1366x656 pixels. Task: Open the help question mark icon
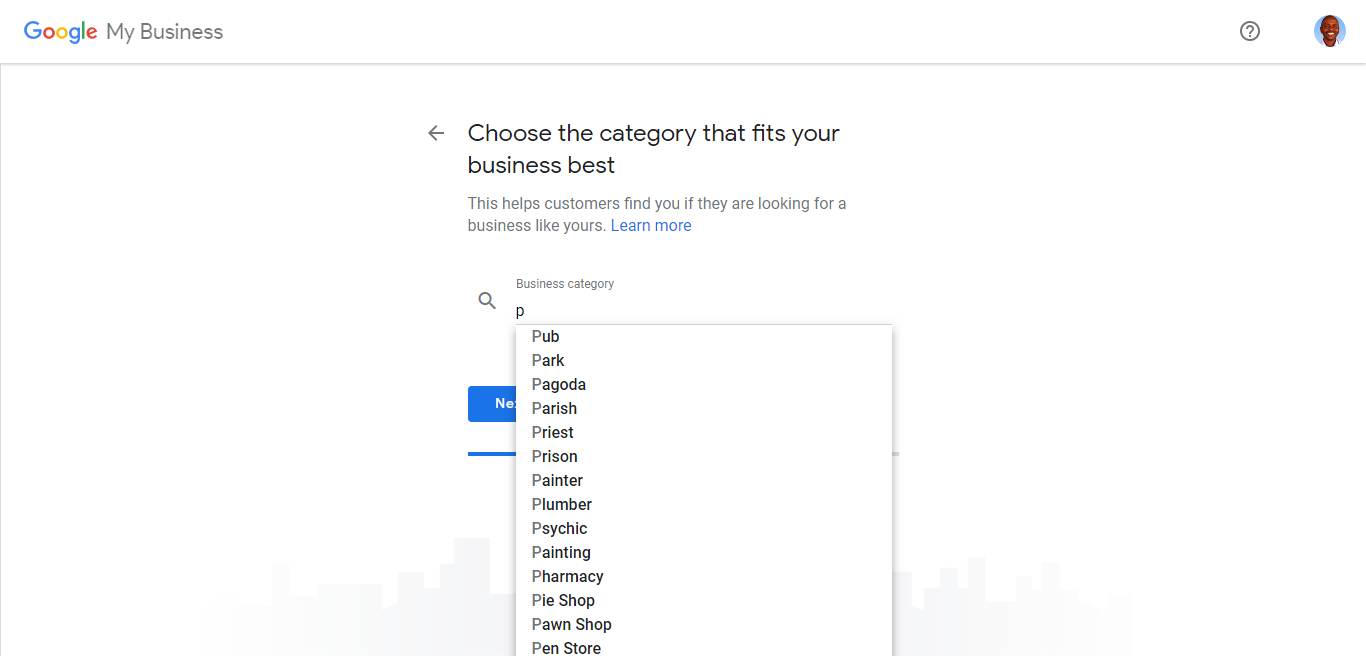[x=1250, y=31]
